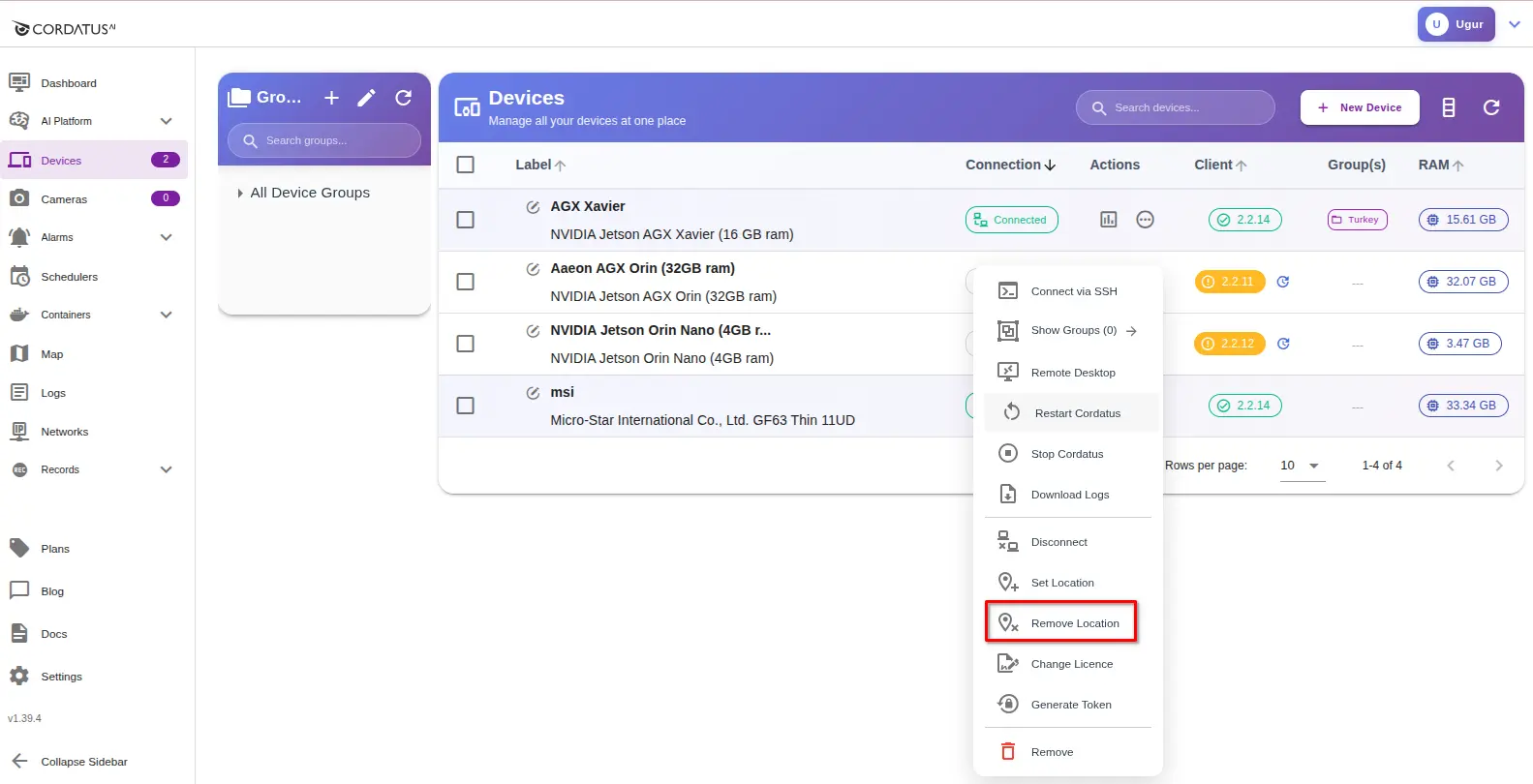1533x784 pixels.
Task: Click the New Device button
Action: (1360, 107)
